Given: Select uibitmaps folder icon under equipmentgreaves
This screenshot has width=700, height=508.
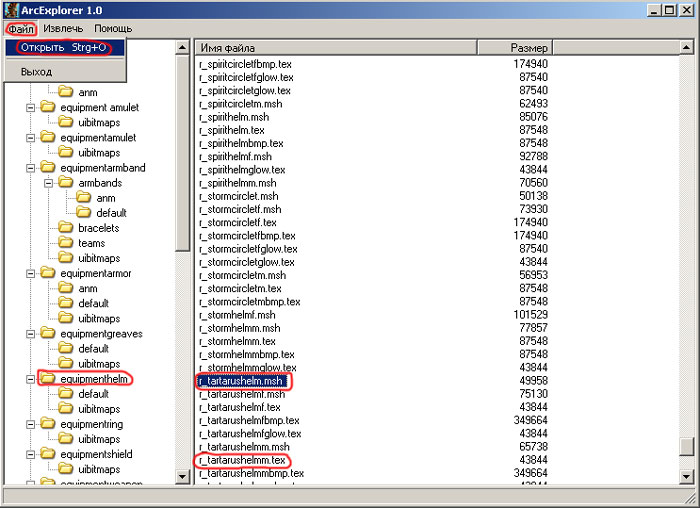Looking at the screenshot, I should [x=66, y=363].
